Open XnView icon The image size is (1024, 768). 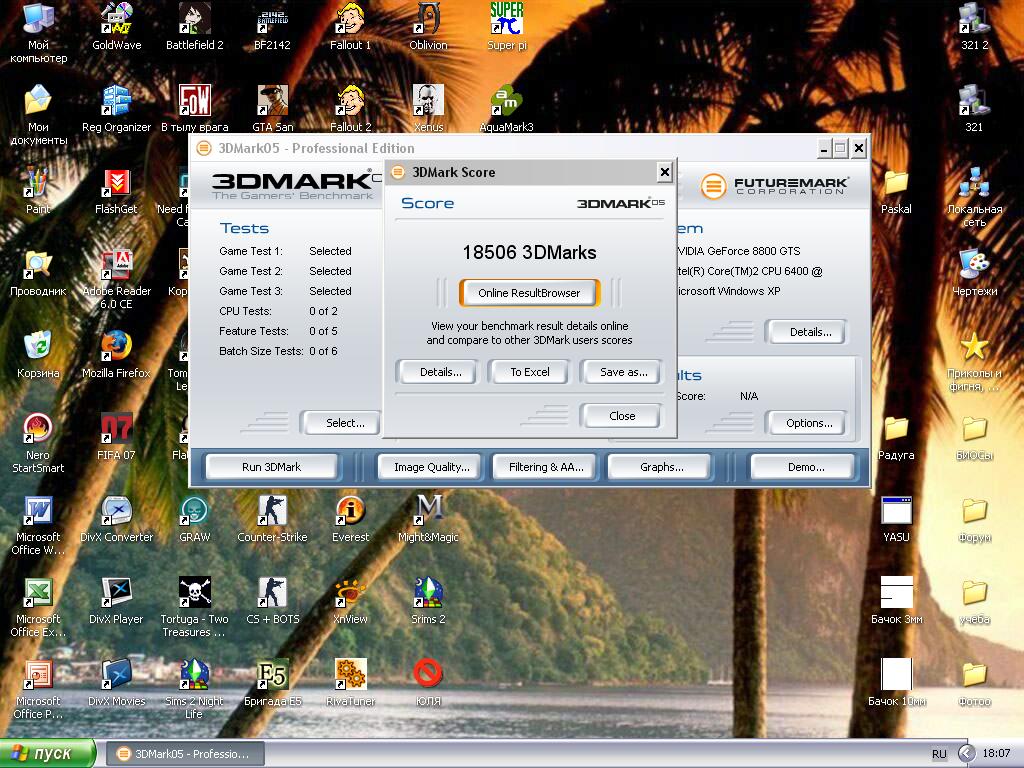coord(350,601)
